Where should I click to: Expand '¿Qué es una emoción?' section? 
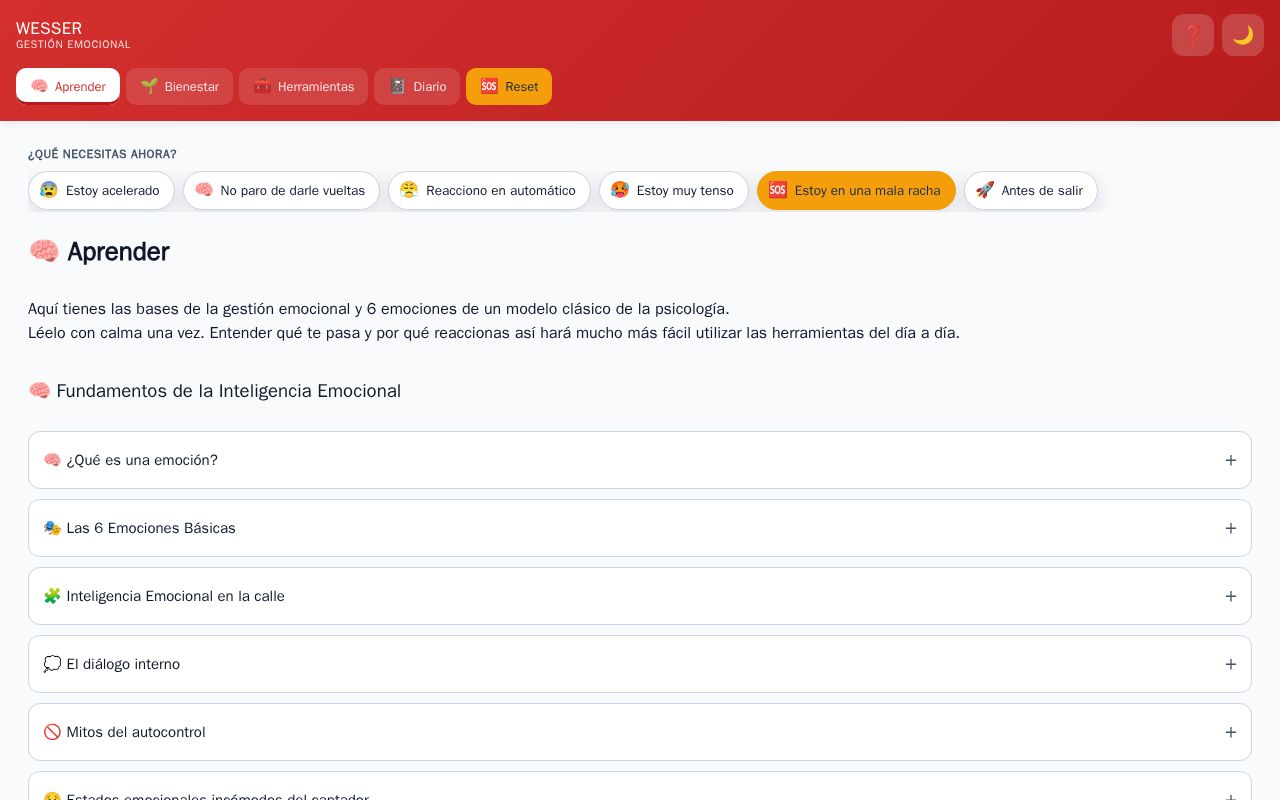(x=640, y=460)
